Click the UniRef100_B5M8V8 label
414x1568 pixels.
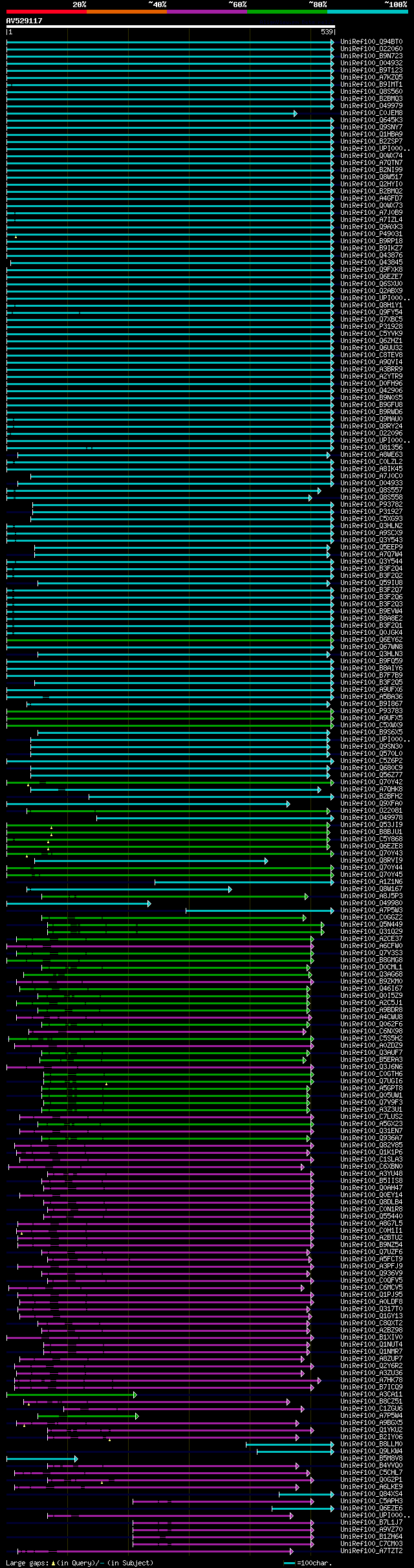tap(371, 1458)
